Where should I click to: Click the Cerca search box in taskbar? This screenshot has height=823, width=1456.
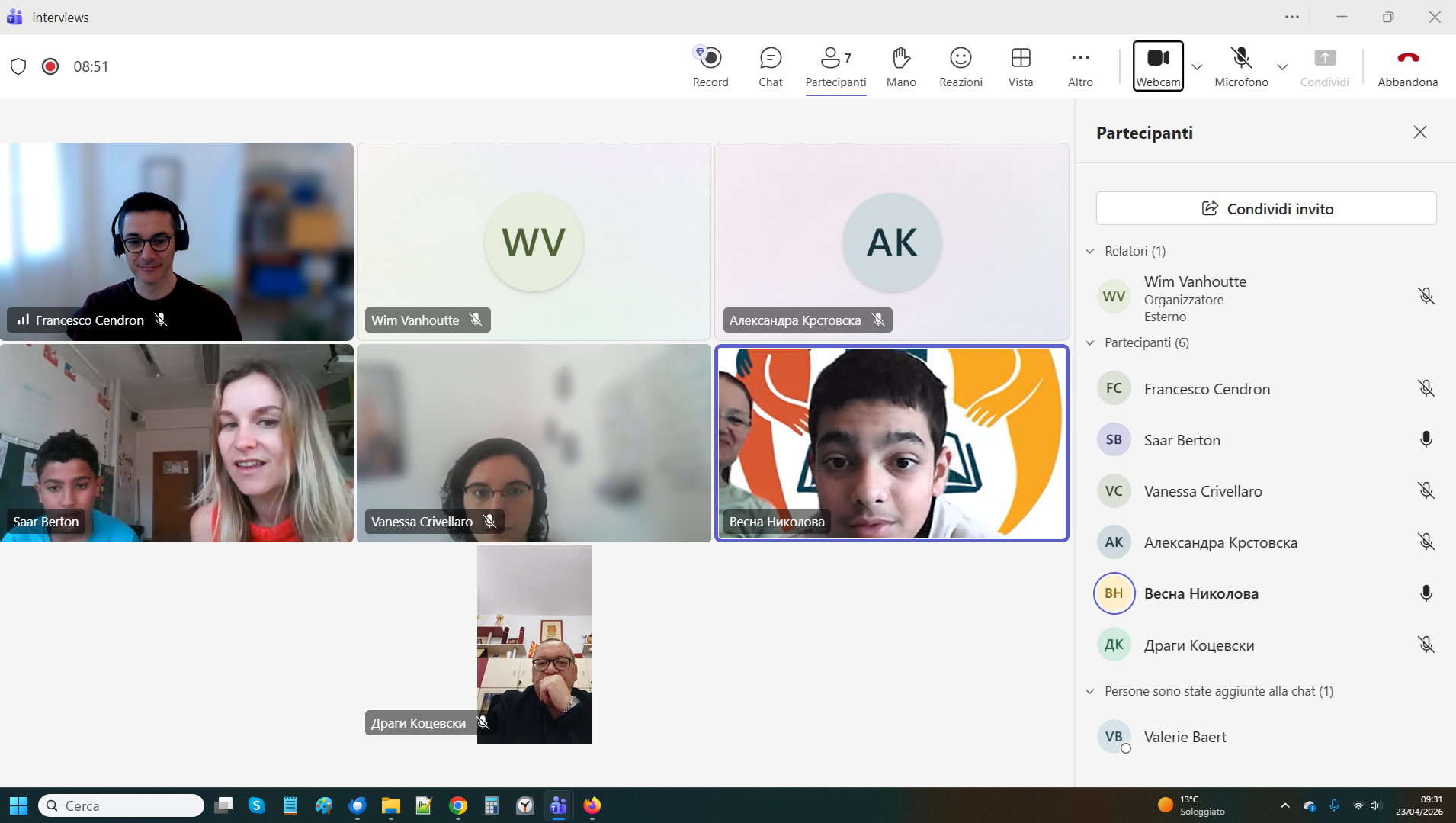point(121,805)
